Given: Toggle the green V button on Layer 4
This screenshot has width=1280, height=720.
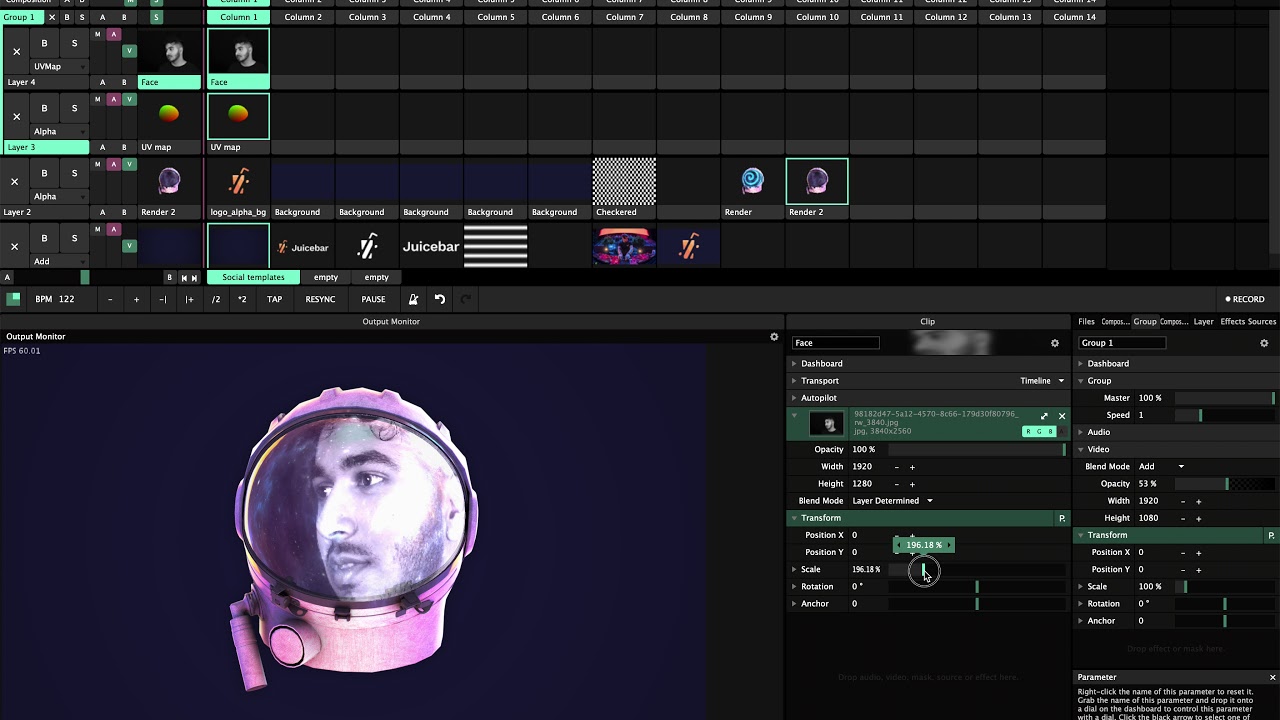Looking at the screenshot, I should 129,51.
